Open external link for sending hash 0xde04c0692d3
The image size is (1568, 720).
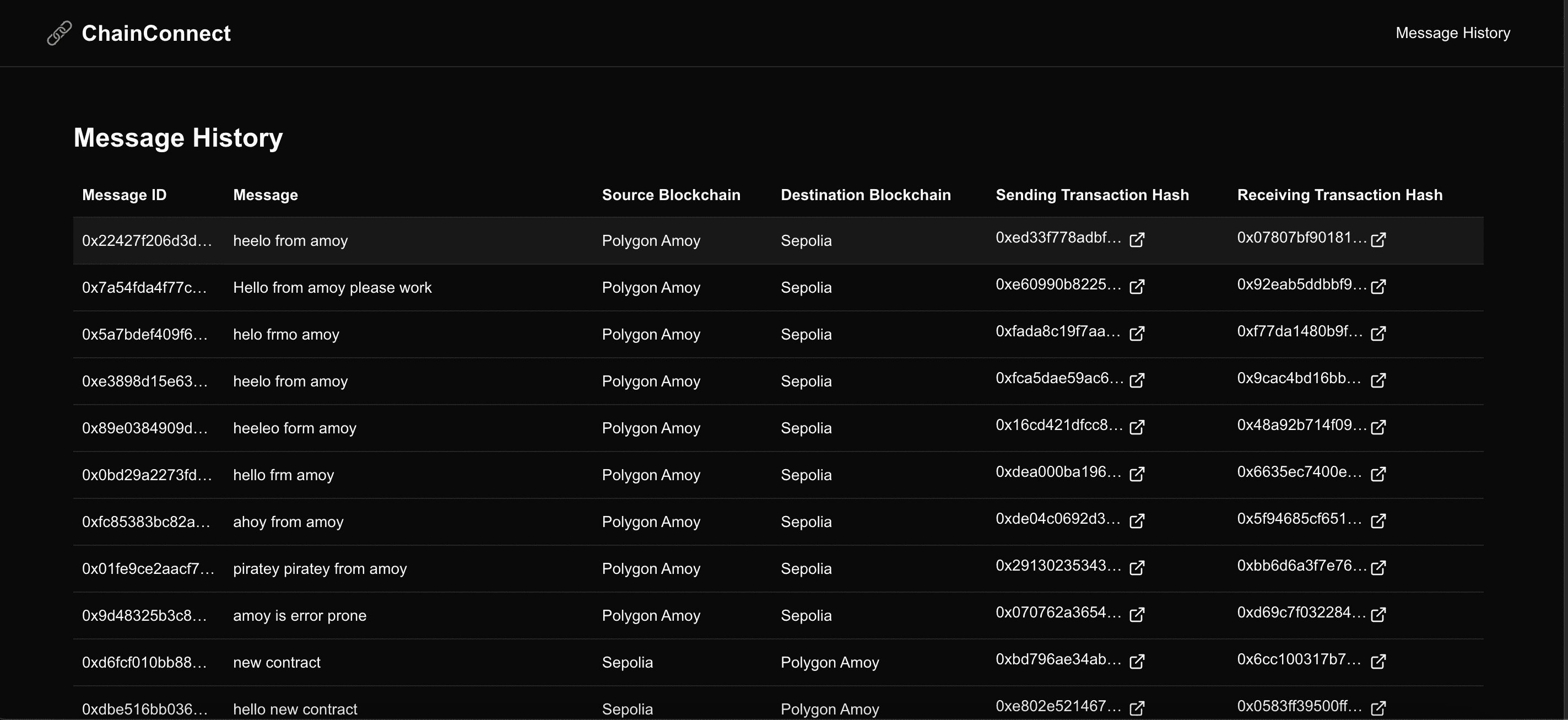coord(1137,521)
